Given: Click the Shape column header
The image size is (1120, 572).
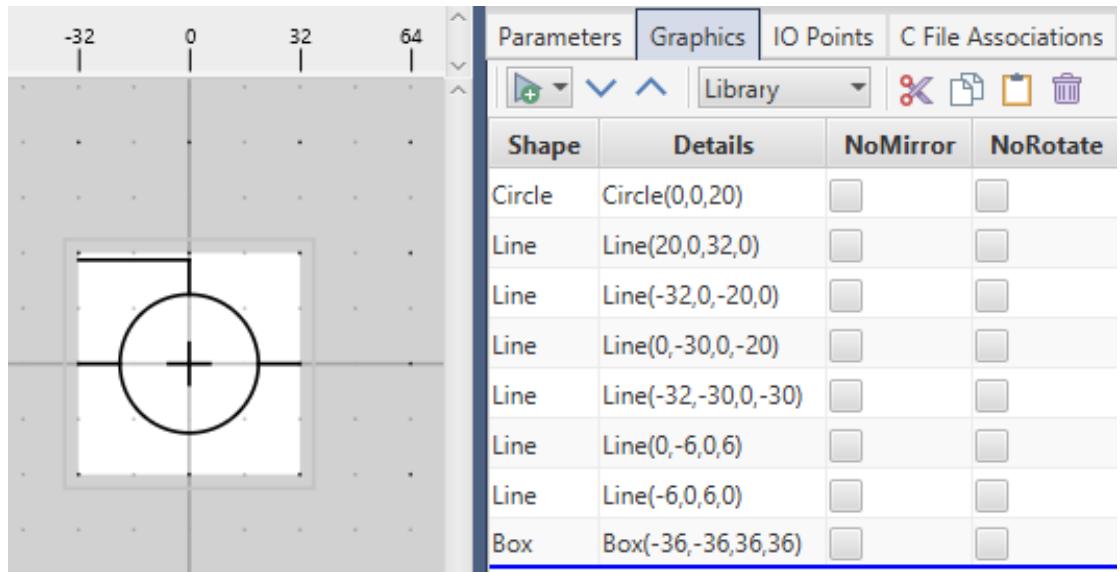Looking at the screenshot, I should (541, 145).
